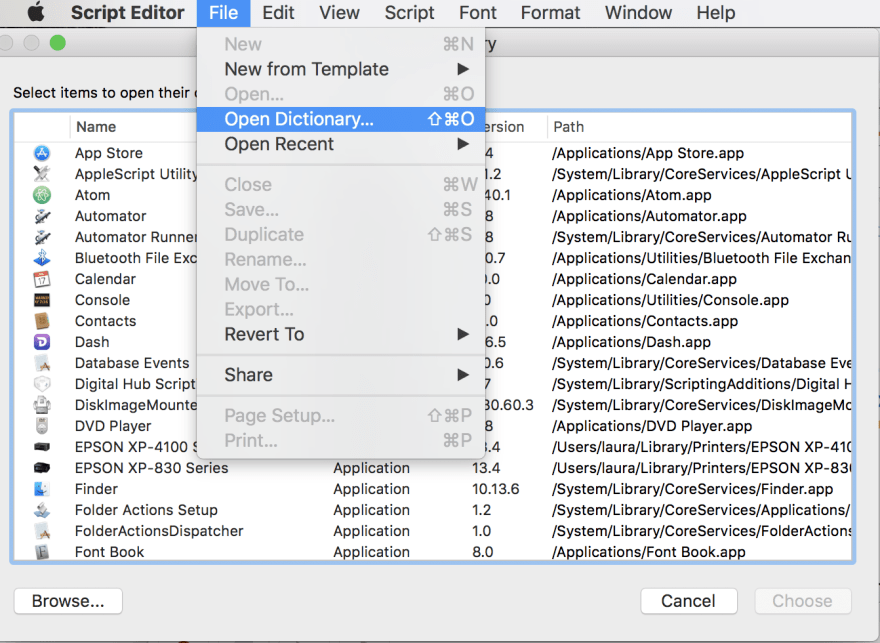Select FolderActionsDispatcher name in list
The width and height of the screenshot is (880, 643).
[159, 531]
